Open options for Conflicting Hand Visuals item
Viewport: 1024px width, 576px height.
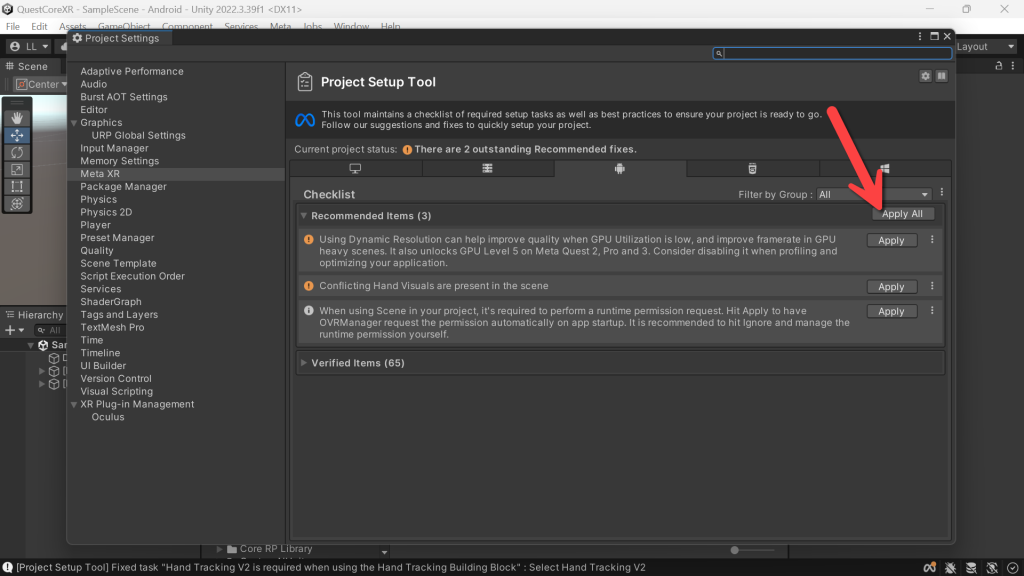932,286
